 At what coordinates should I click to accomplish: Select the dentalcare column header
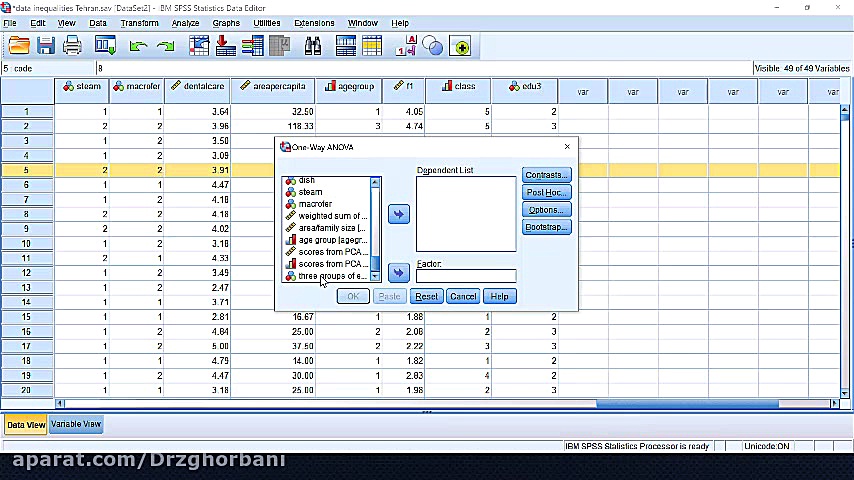click(198, 90)
